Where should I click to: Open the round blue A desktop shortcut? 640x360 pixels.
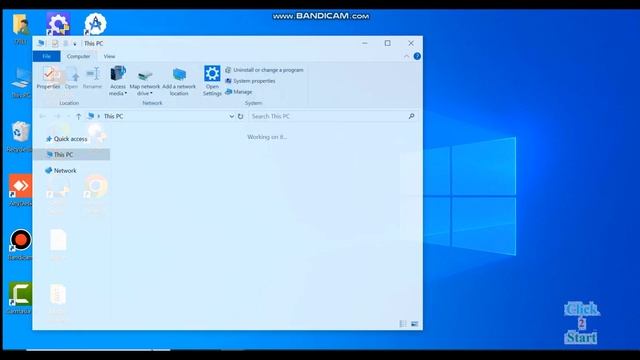96,24
